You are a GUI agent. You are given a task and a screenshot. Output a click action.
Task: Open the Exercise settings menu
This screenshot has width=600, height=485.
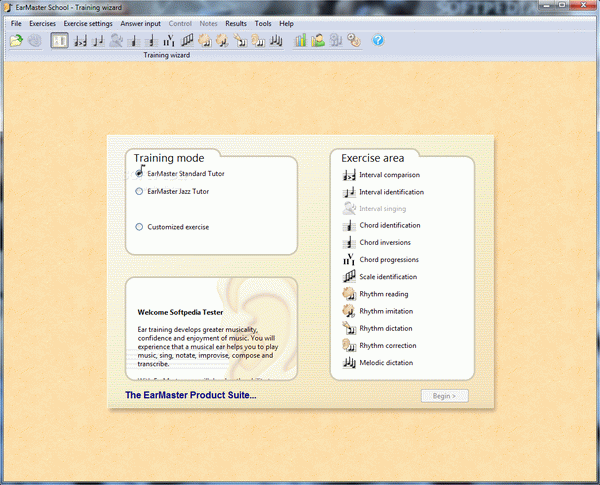[x=88, y=22]
